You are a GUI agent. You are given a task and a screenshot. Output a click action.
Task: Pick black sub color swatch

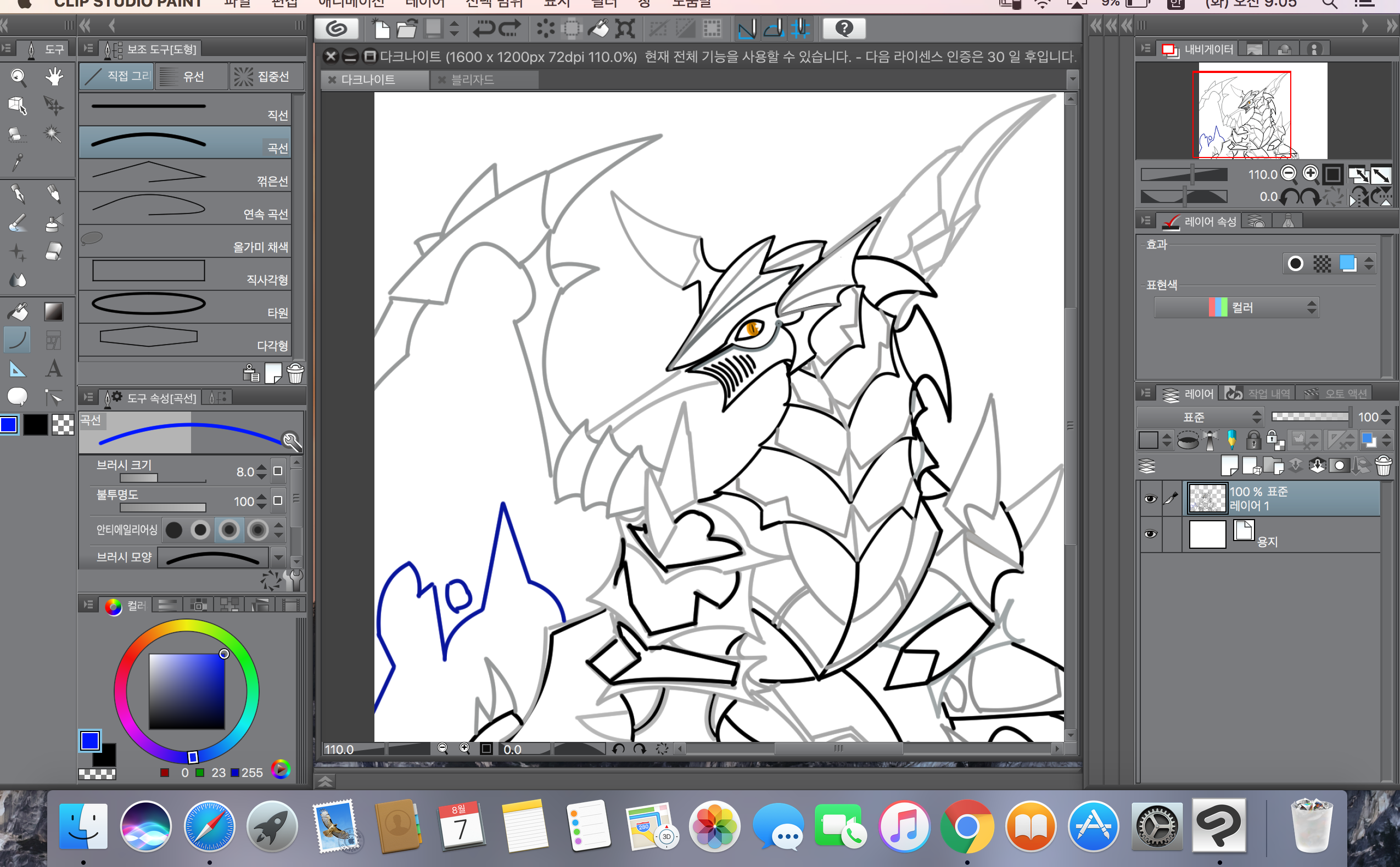pos(36,425)
